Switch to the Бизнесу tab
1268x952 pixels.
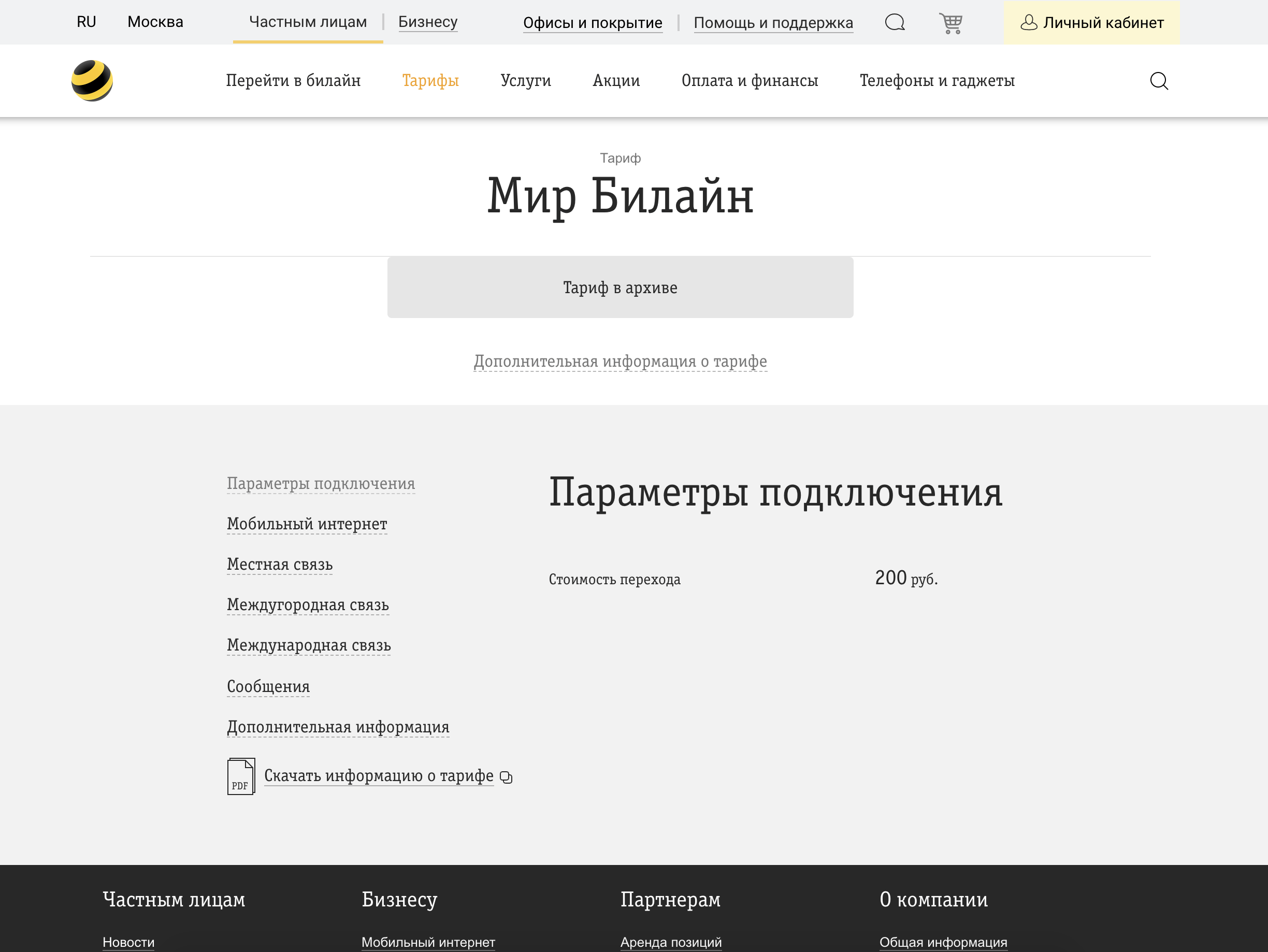tap(428, 22)
